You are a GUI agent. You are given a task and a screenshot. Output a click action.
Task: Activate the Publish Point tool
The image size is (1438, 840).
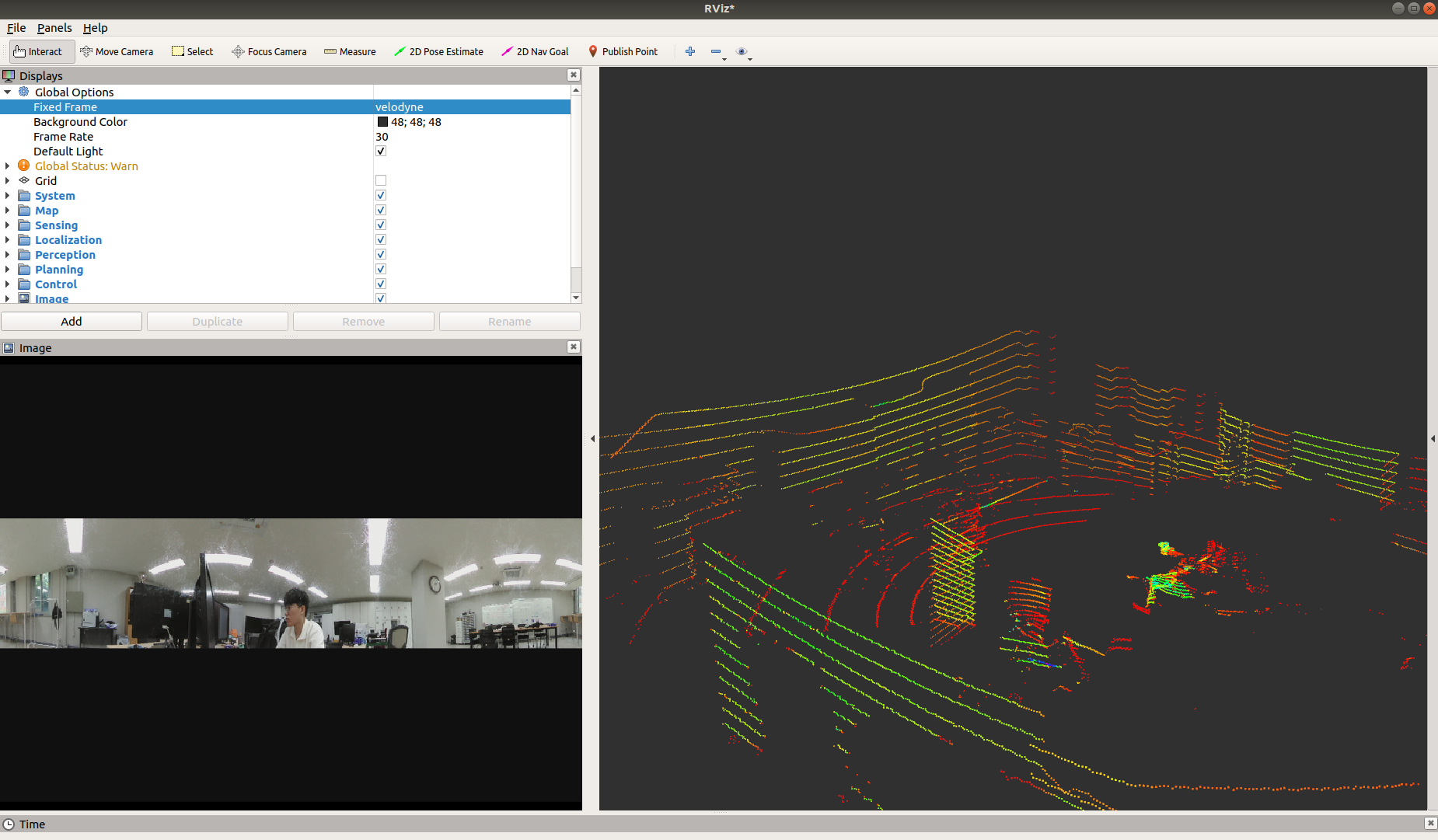(624, 51)
